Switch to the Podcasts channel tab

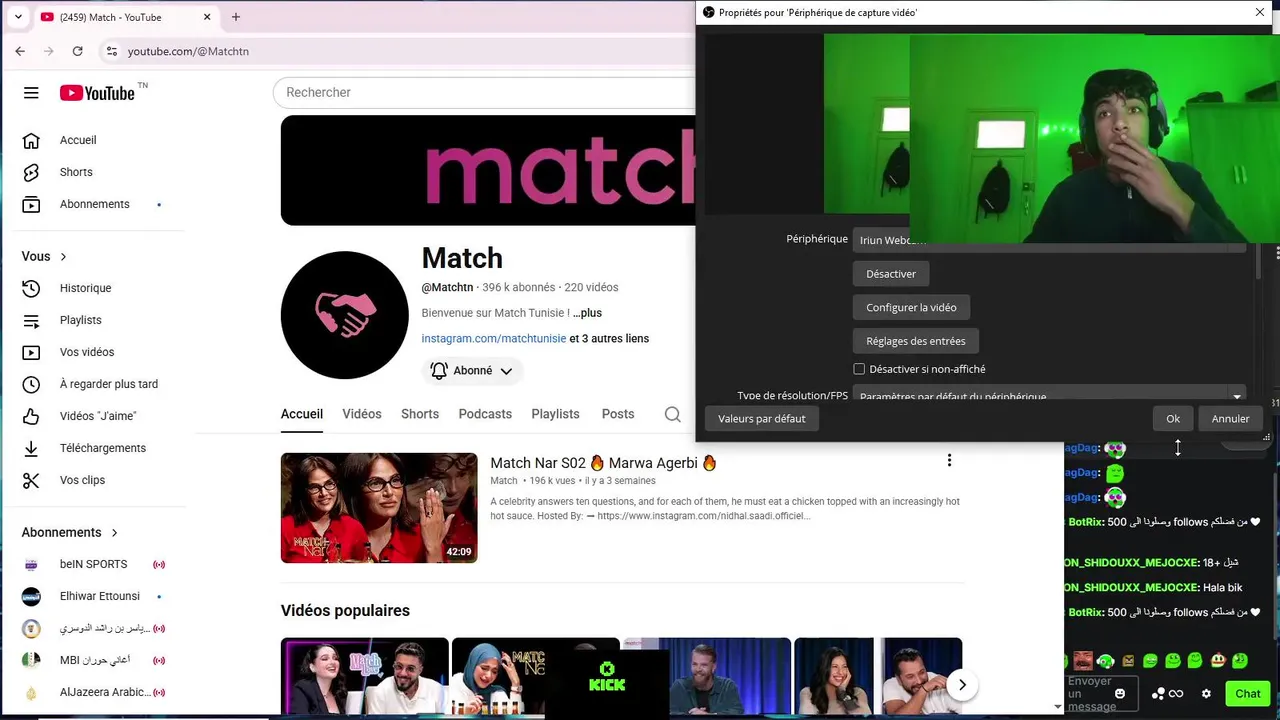(x=485, y=414)
